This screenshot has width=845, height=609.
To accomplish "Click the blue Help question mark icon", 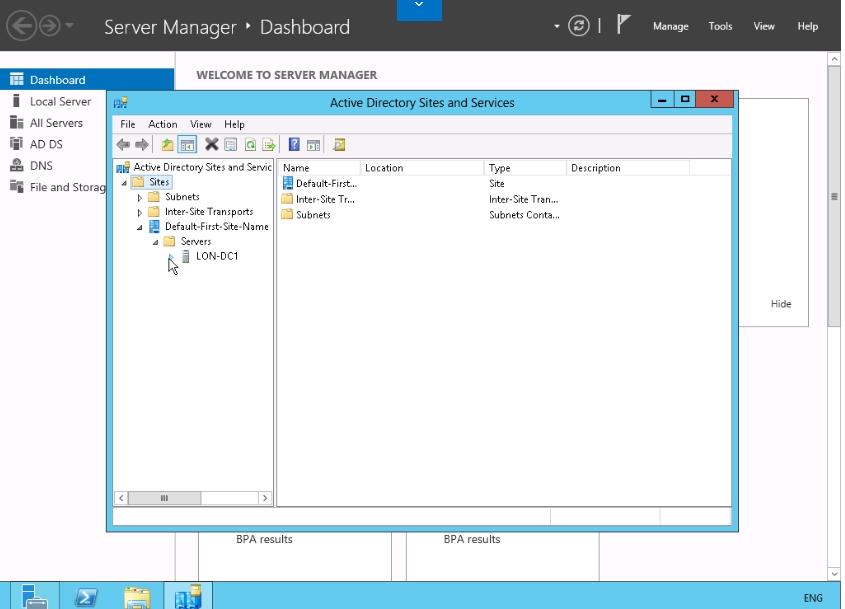I will (x=294, y=145).
